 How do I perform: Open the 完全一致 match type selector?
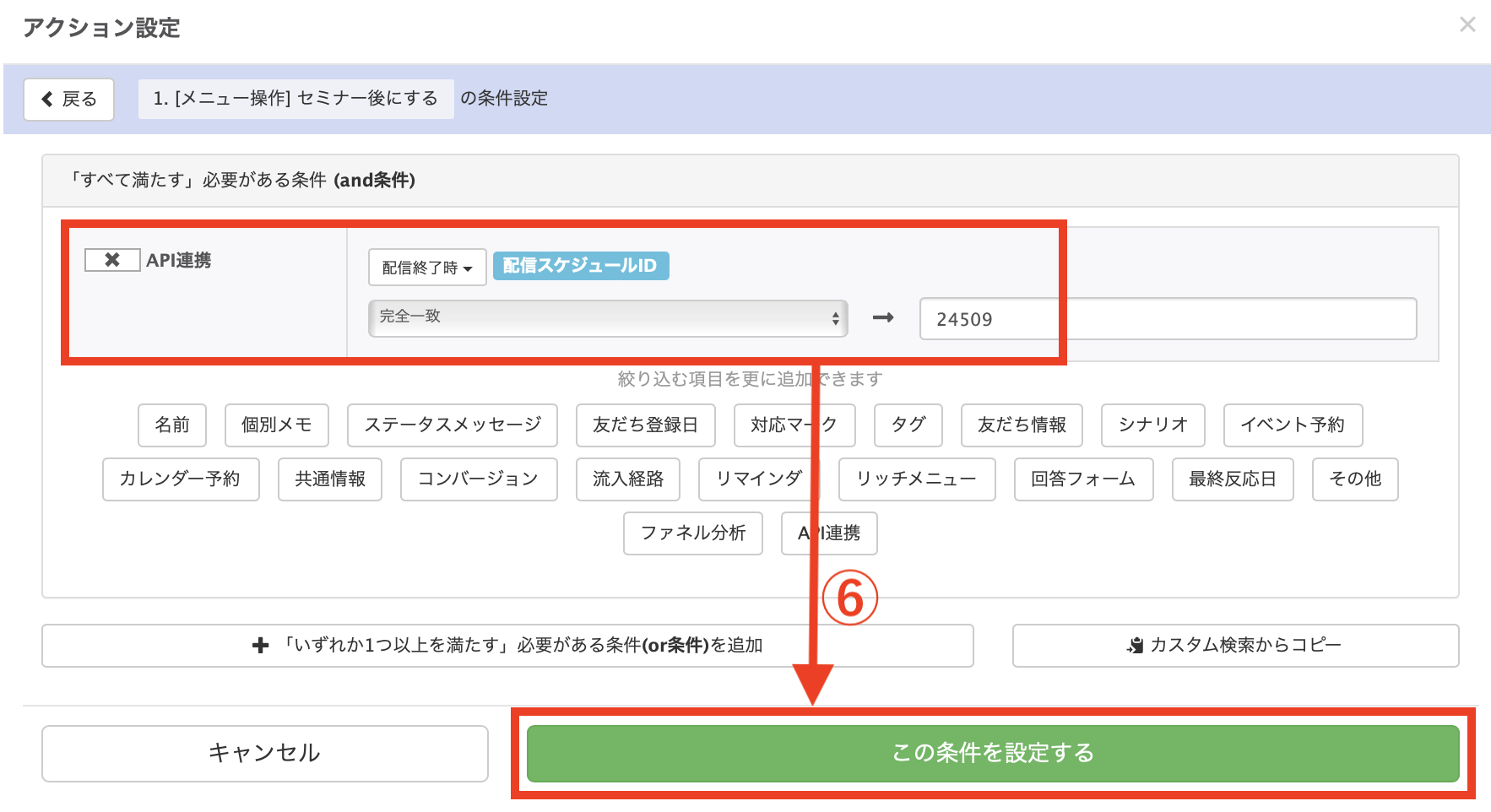(606, 319)
